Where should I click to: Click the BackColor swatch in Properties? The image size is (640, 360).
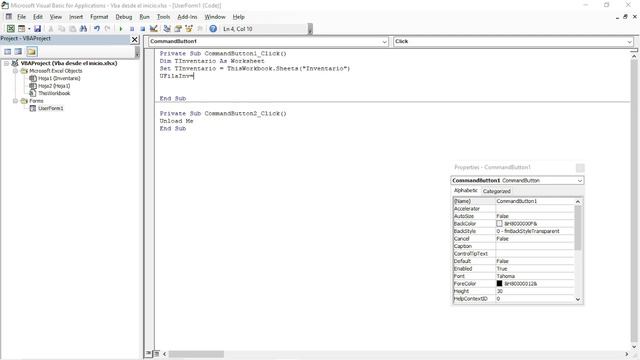pyautogui.click(x=499, y=224)
